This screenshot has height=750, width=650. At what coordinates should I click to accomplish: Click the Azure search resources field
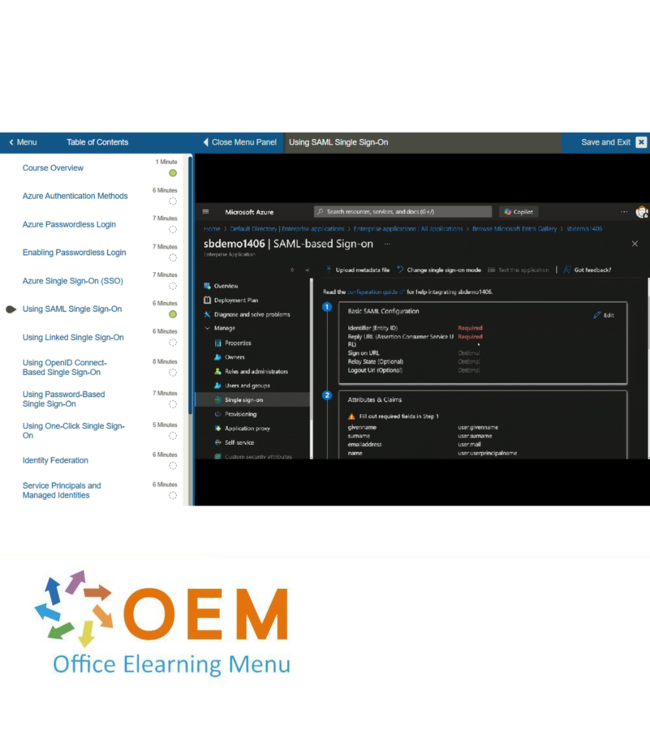(x=402, y=212)
